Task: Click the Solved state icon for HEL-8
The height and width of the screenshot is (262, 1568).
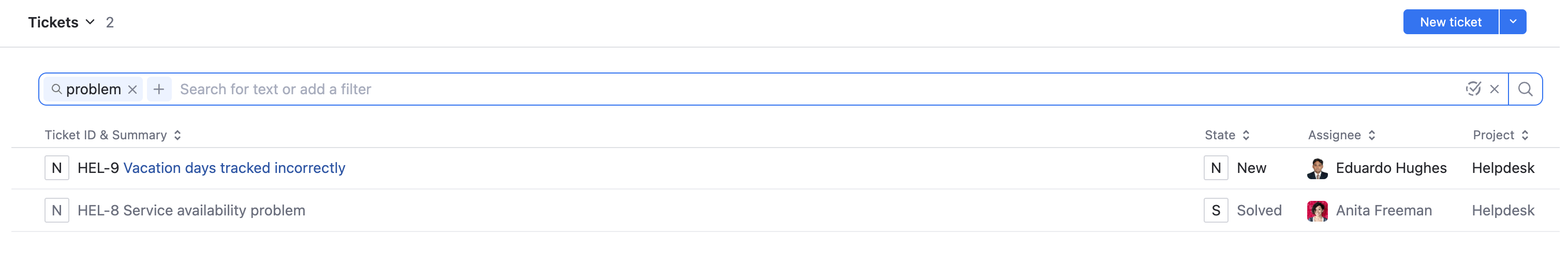Action: (1216, 211)
